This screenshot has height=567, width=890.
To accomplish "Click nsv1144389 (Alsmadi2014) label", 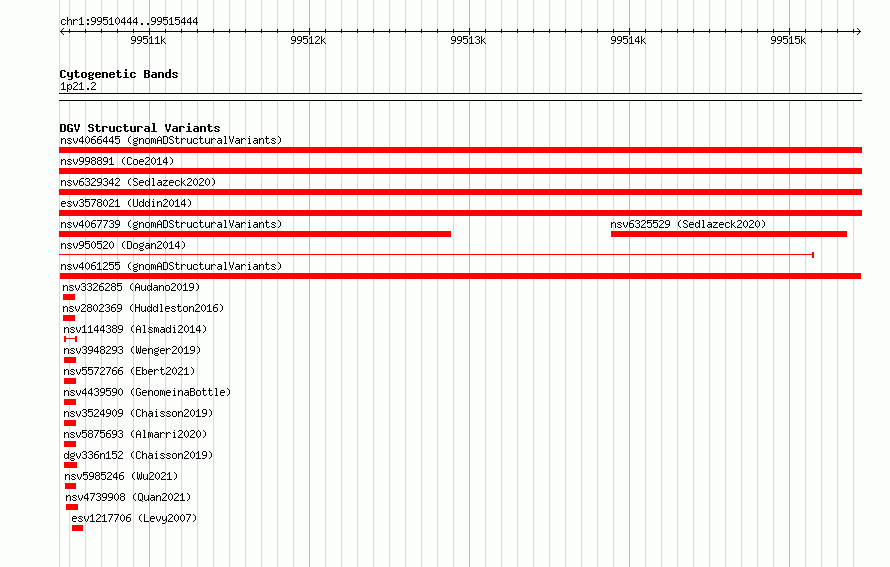I will (x=135, y=329).
